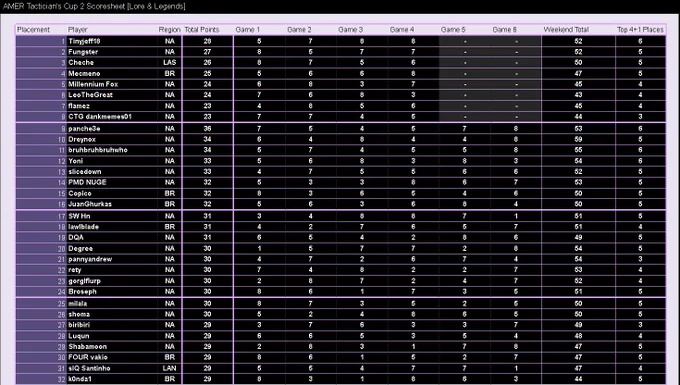
Task: Select player name "sIQ Santinho"
Action: (89, 369)
